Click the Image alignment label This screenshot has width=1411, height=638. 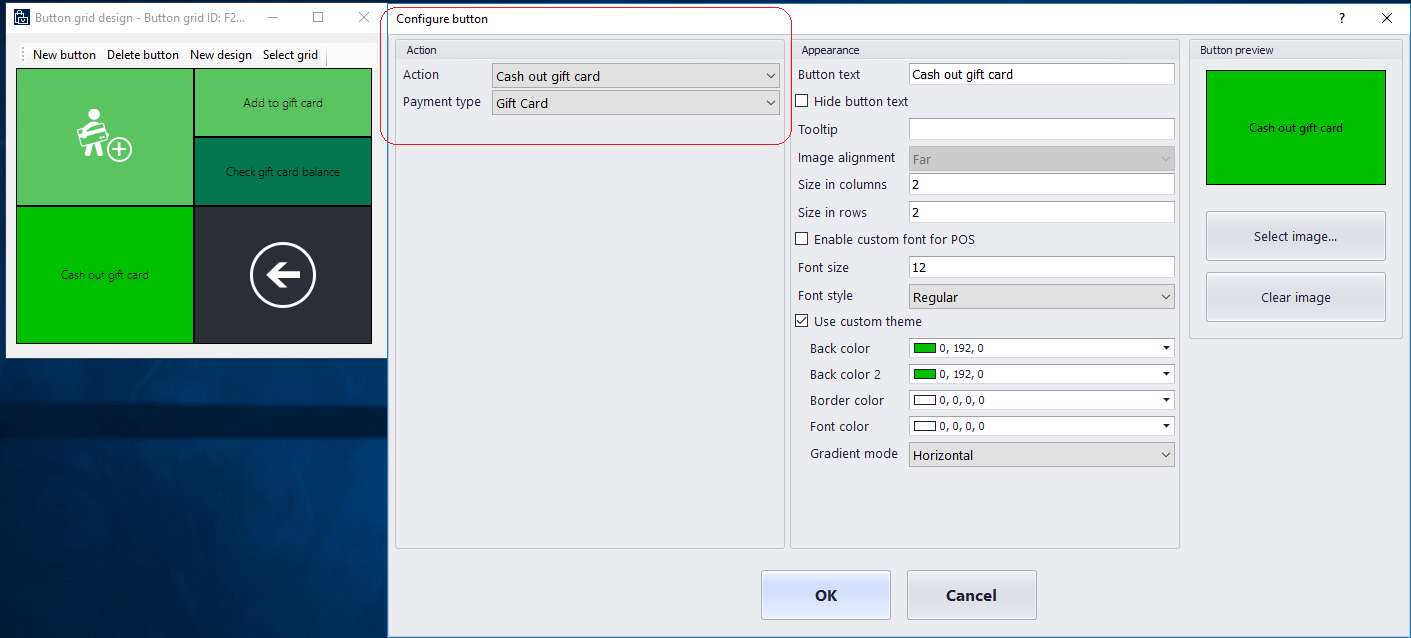click(x=847, y=158)
